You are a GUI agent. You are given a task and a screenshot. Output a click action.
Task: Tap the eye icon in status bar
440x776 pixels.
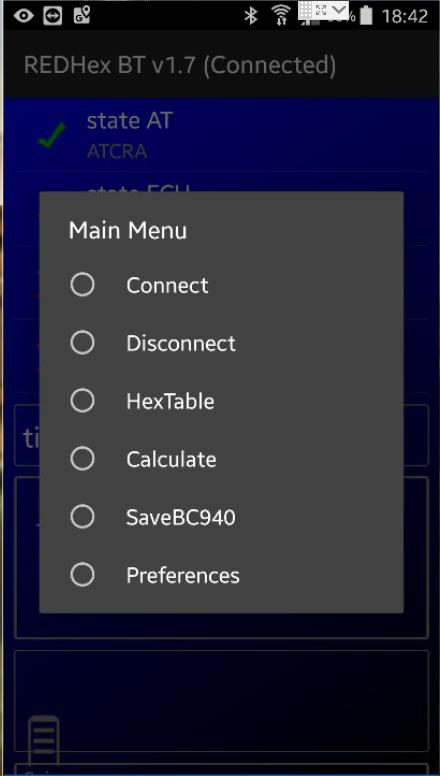click(x=23, y=16)
